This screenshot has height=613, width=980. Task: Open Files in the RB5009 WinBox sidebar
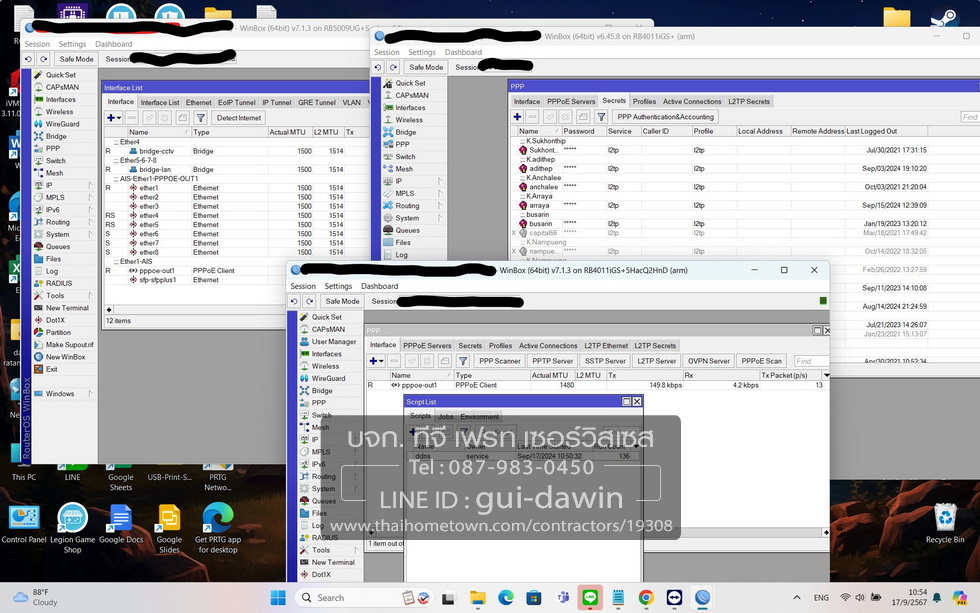(x=53, y=259)
